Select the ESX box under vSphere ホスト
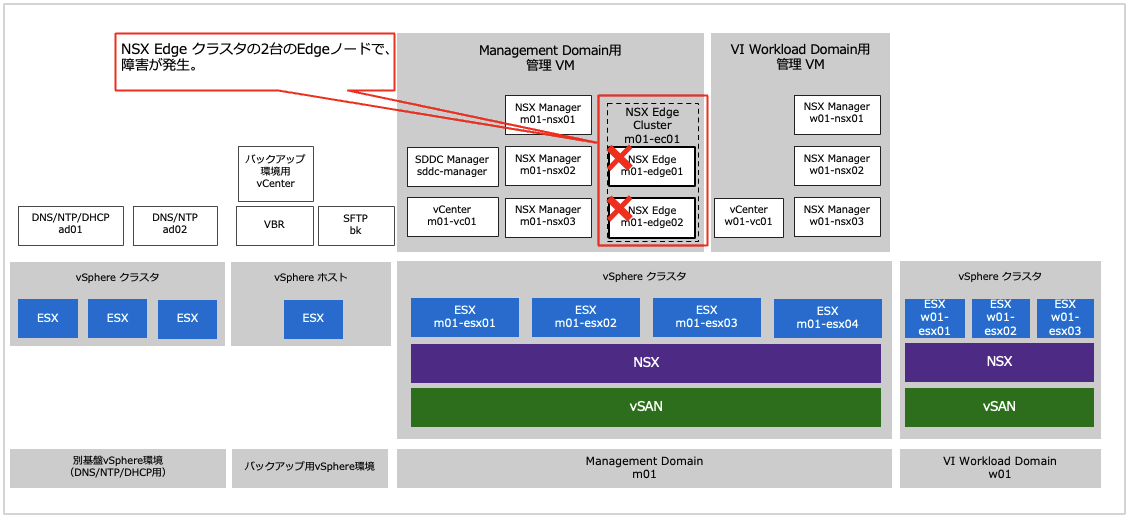The image size is (1131, 521). point(313,319)
